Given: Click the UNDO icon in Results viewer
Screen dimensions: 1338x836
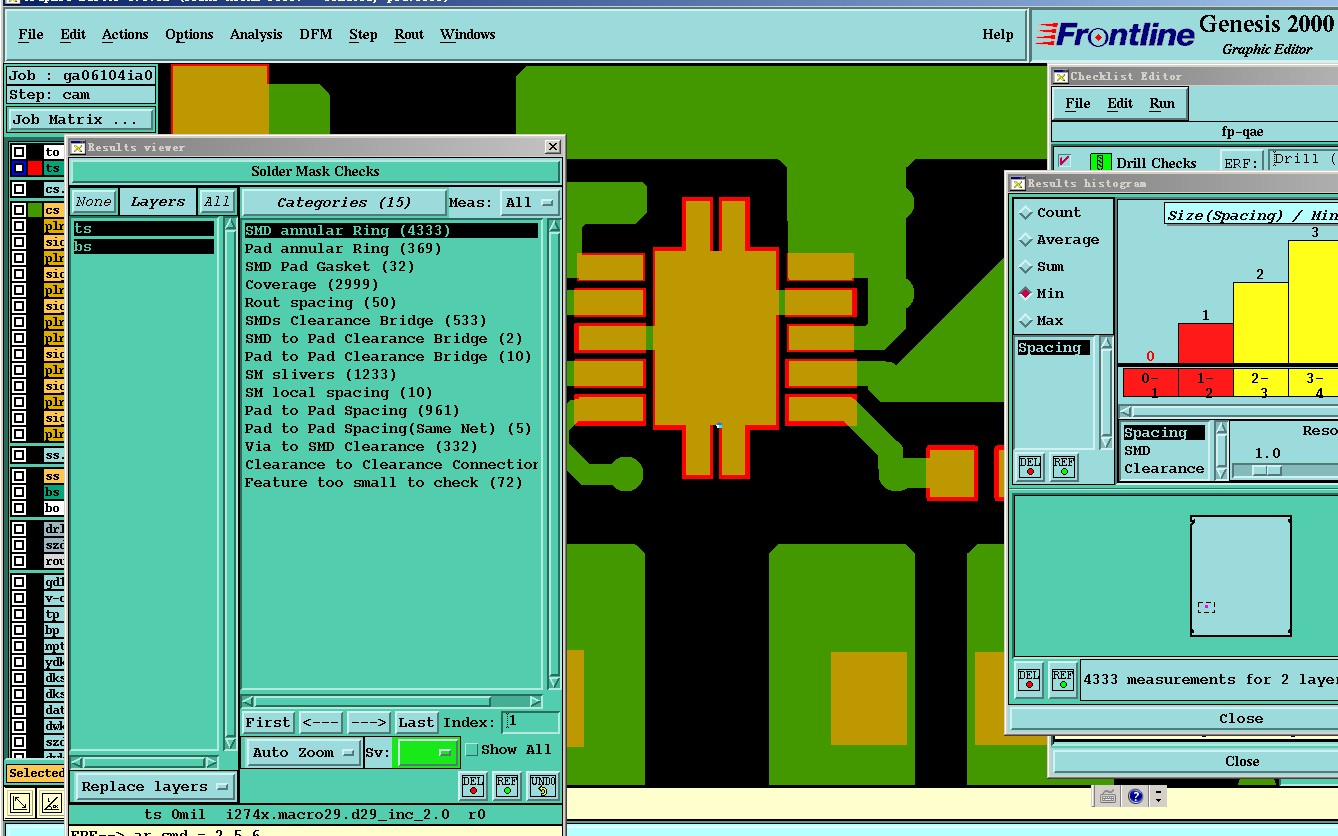Looking at the screenshot, I should click(x=542, y=785).
